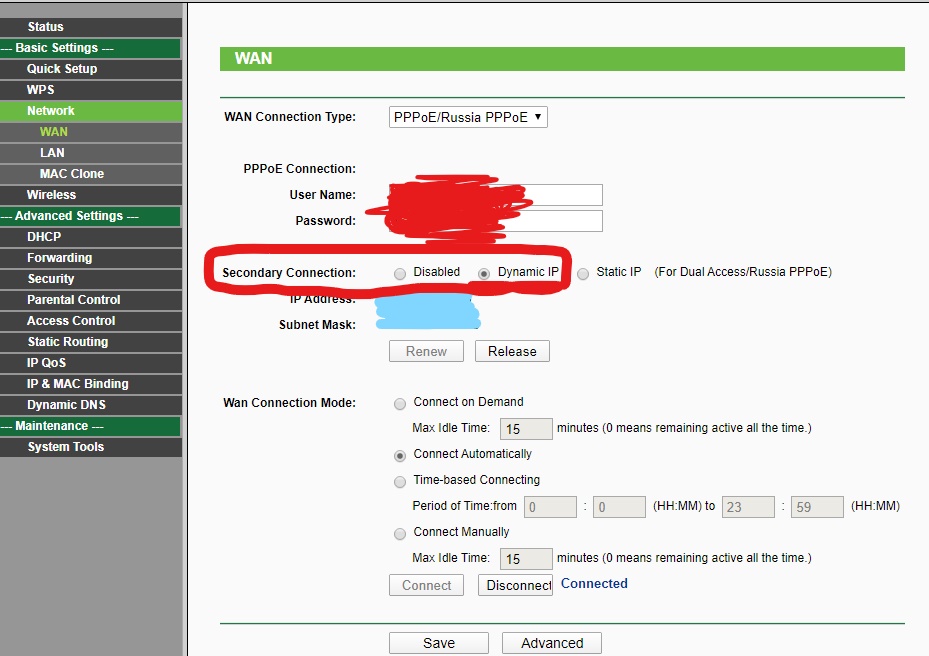Click the Connect on Demand Max Idle Time field

click(525, 429)
